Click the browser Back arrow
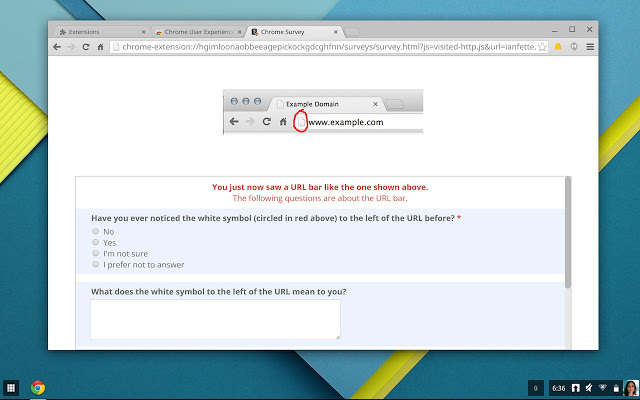640x400 pixels. (x=57, y=47)
